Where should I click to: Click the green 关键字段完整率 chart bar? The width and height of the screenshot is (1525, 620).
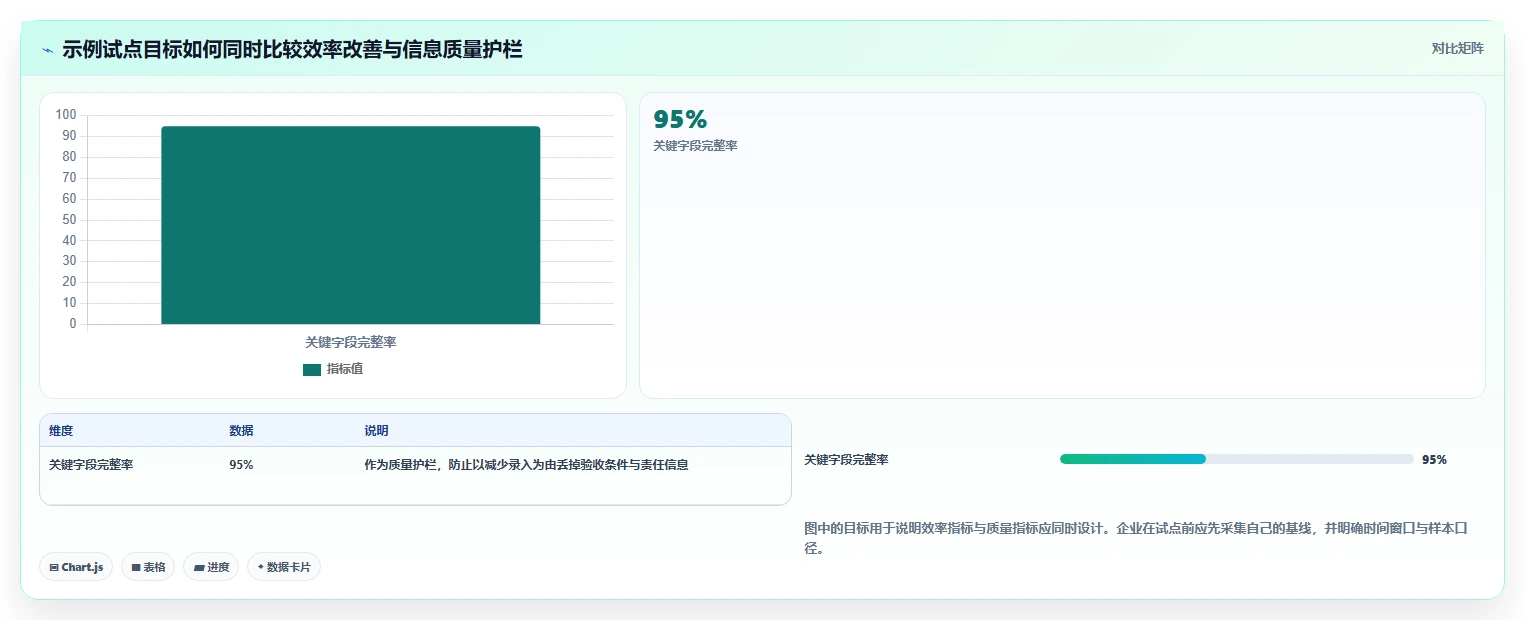[x=351, y=225]
